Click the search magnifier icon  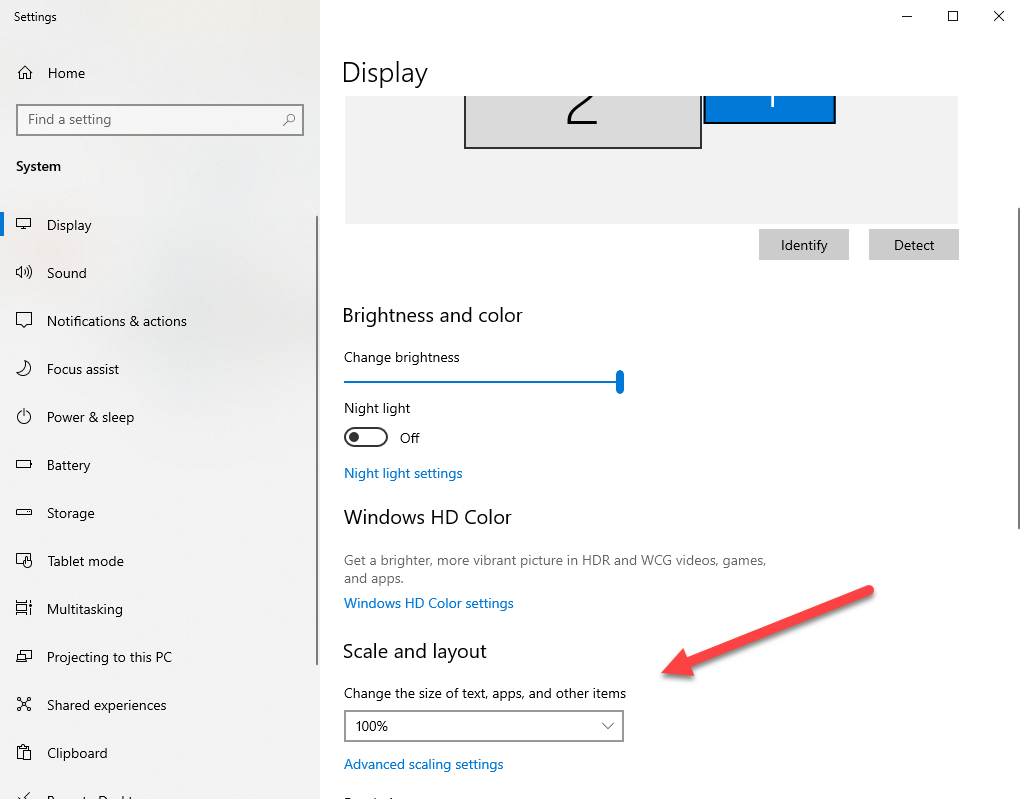289,119
